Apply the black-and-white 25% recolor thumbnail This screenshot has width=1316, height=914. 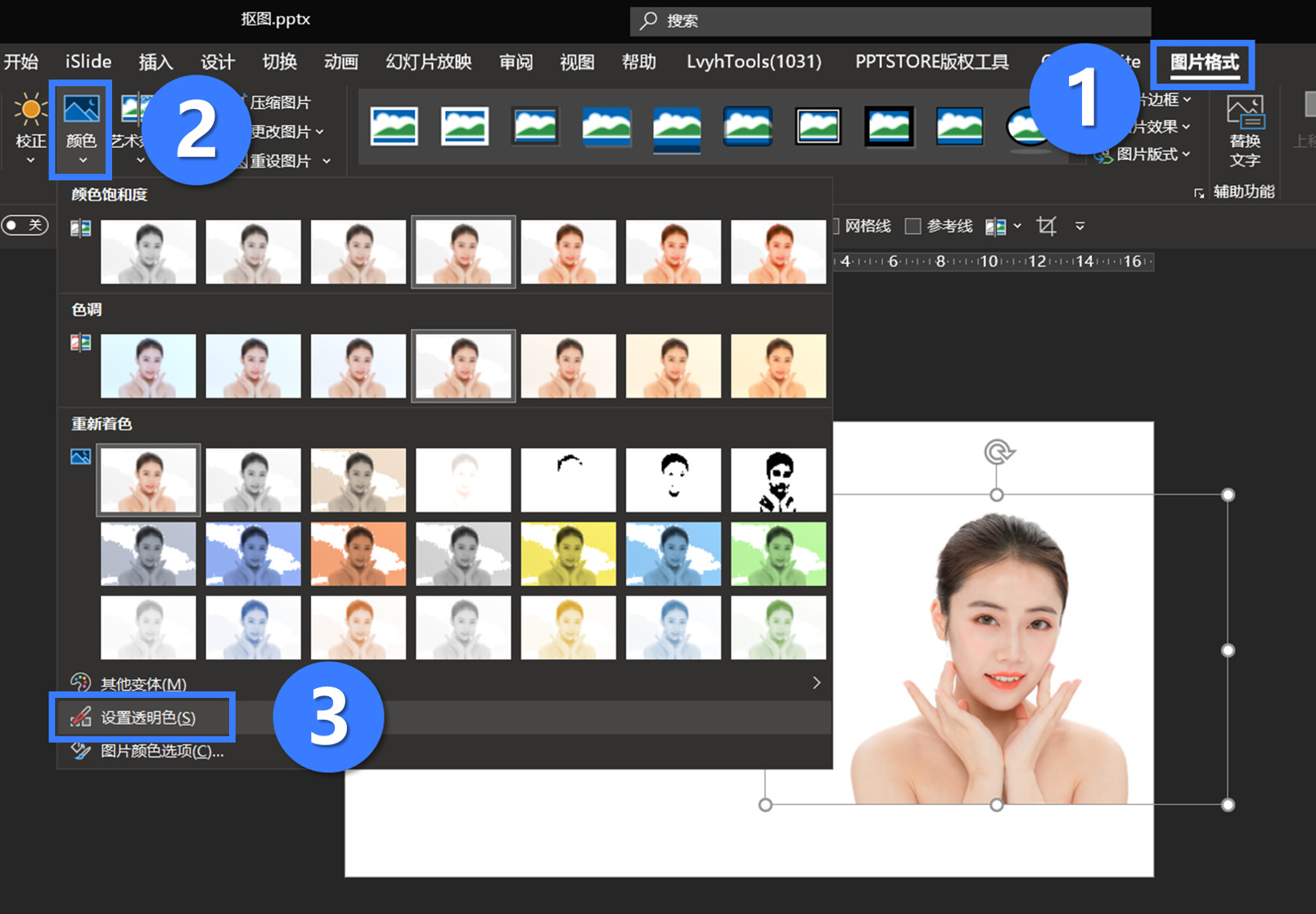pyautogui.click(x=568, y=480)
